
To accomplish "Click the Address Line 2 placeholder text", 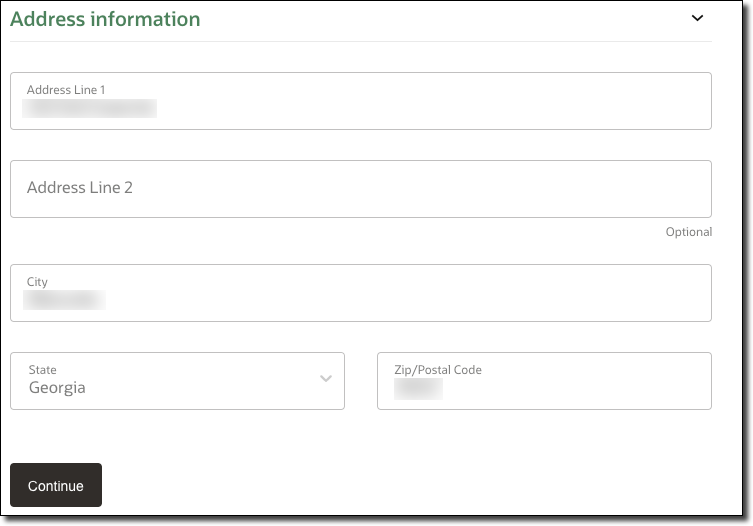I will click(x=80, y=188).
